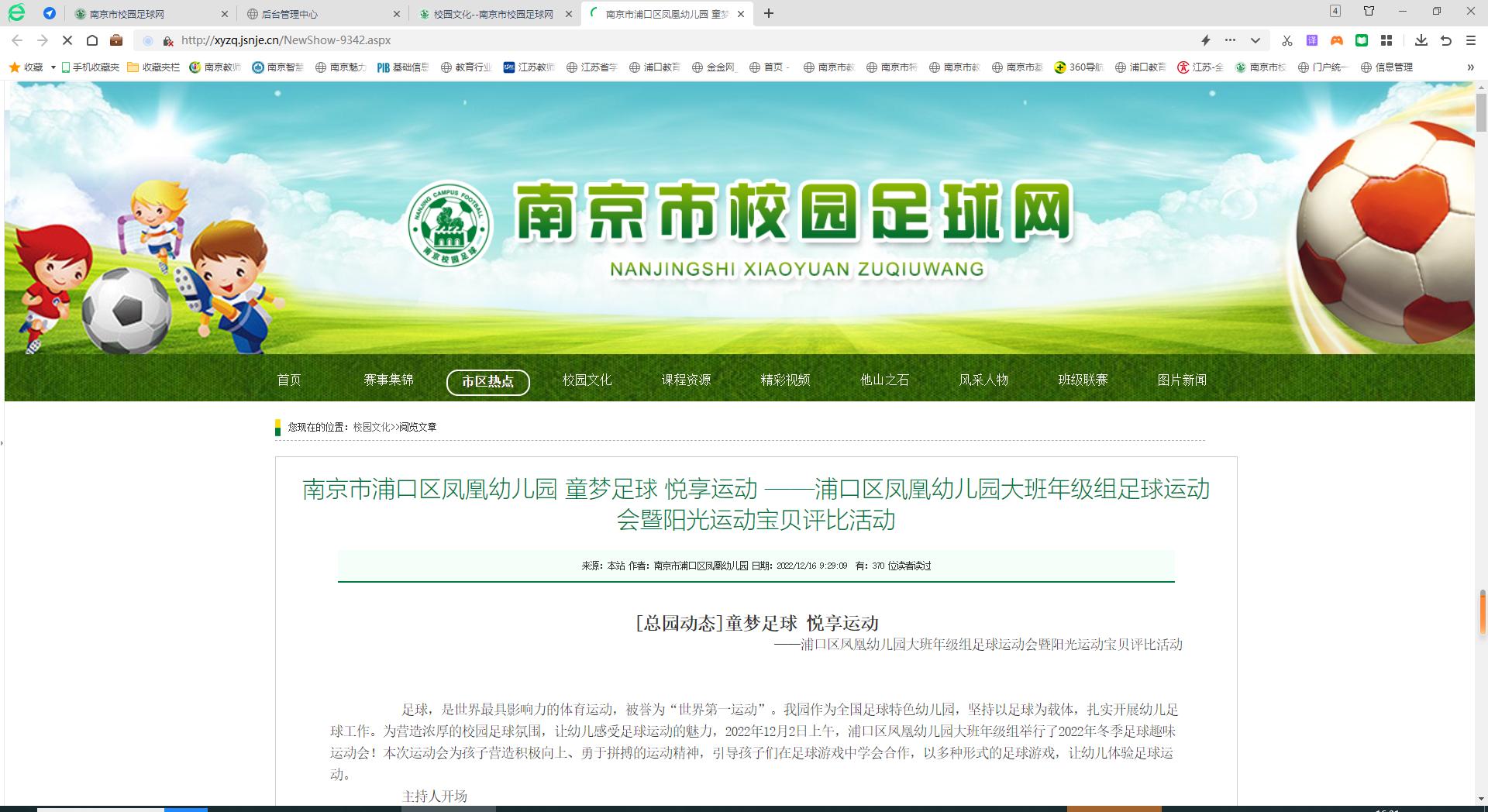Open the orange game controller icon
1488x812 pixels.
[1337, 40]
